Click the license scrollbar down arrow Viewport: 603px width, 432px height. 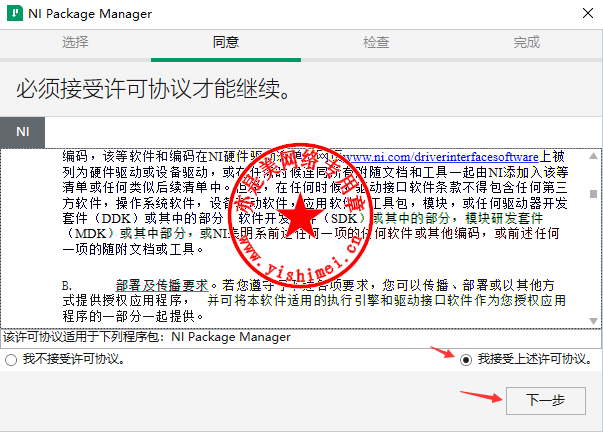(593, 321)
